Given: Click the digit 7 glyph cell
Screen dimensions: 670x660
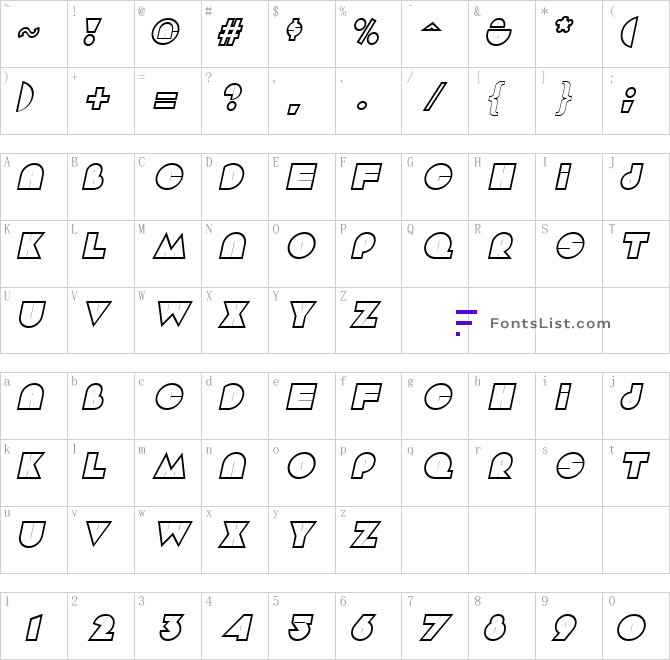Looking at the screenshot, I should (x=435, y=626).
